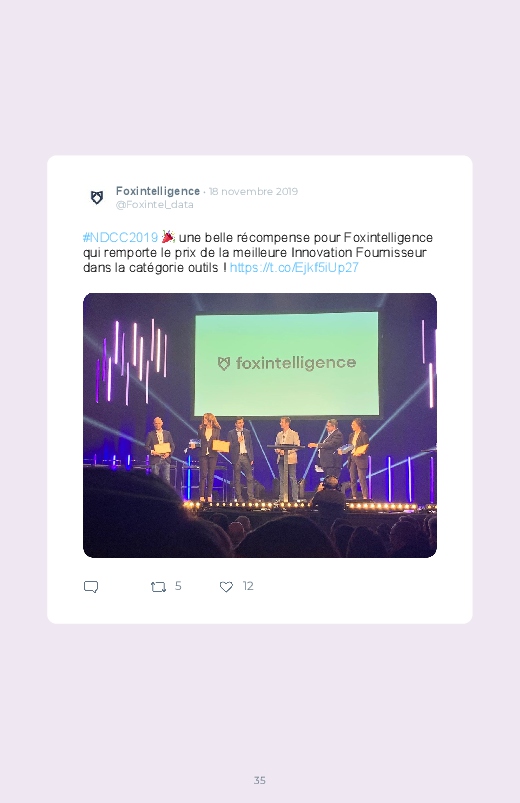Click the word Foxintelligence in the tweet text
The image size is (520, 803).
tap(388, 238)
